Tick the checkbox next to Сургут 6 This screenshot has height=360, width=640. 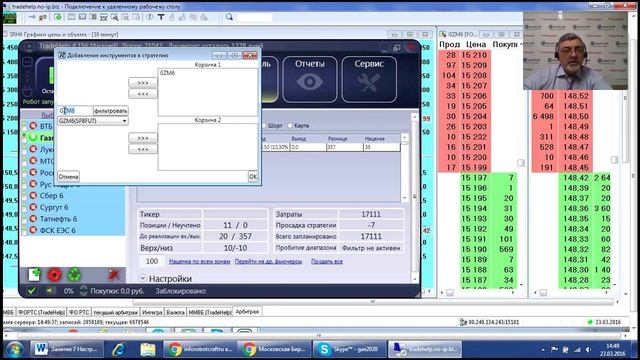(24, 207)
